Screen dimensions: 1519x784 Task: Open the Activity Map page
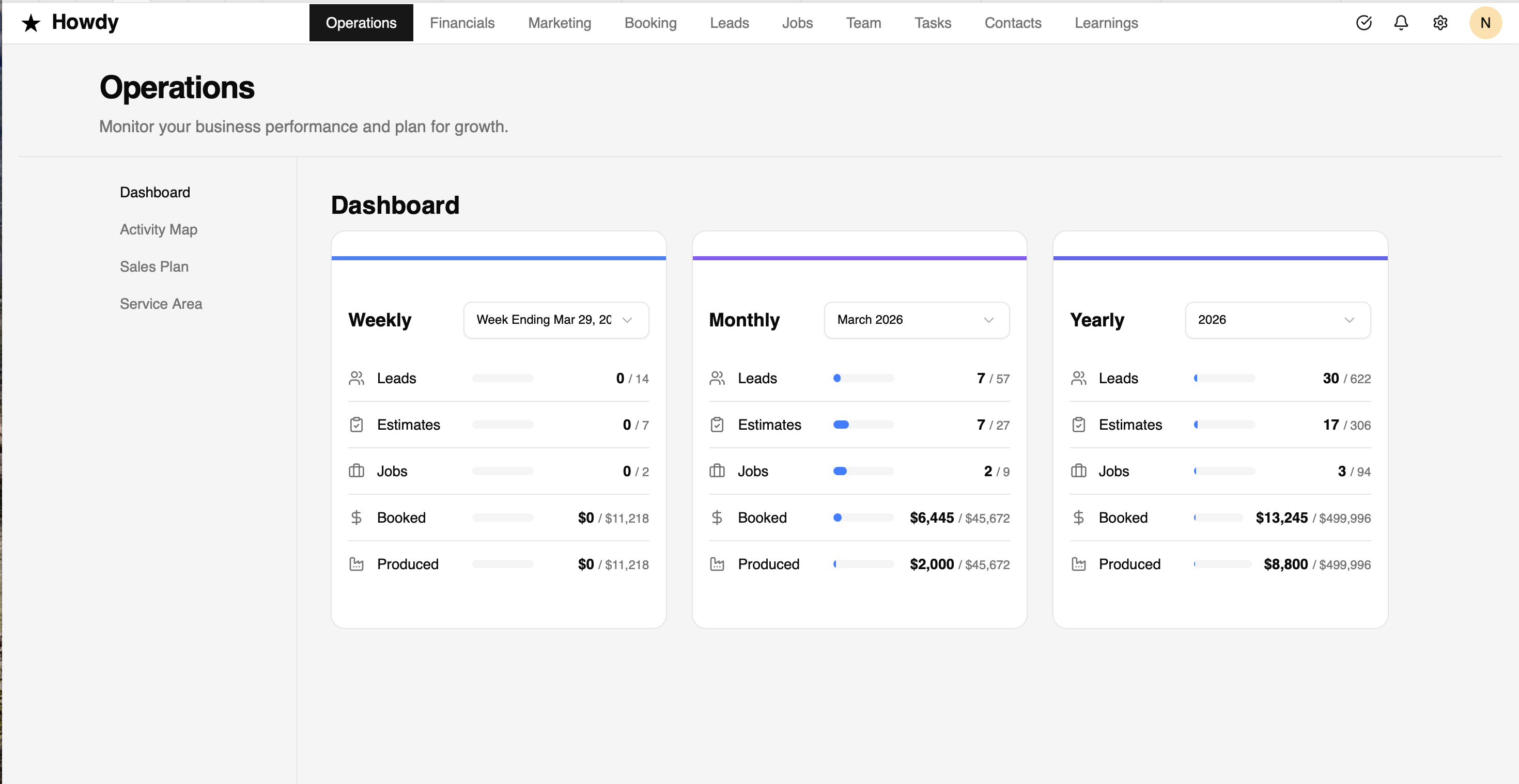click(x=158, y=229)
